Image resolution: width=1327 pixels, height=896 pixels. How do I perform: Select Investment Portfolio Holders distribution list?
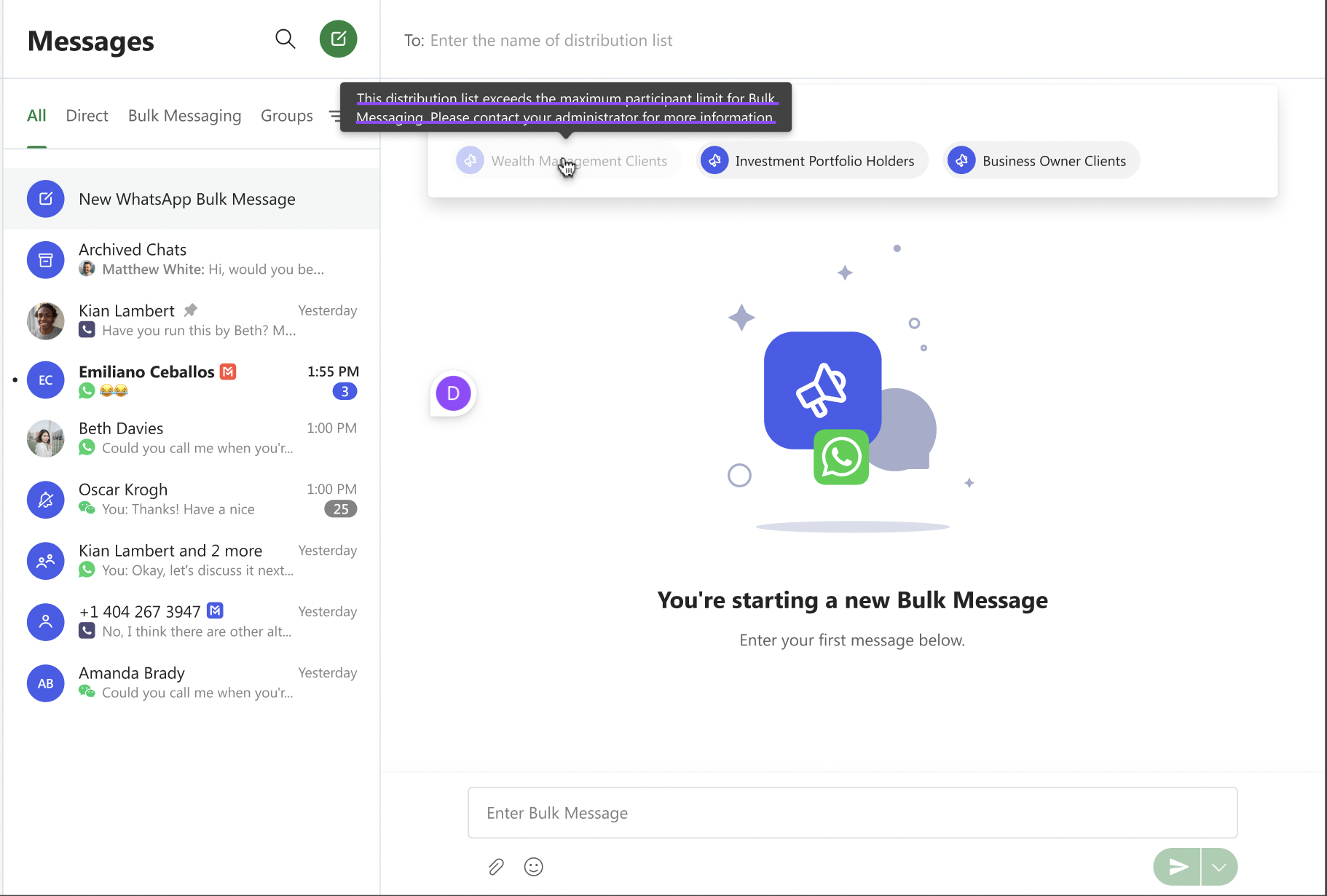(812, 161)
